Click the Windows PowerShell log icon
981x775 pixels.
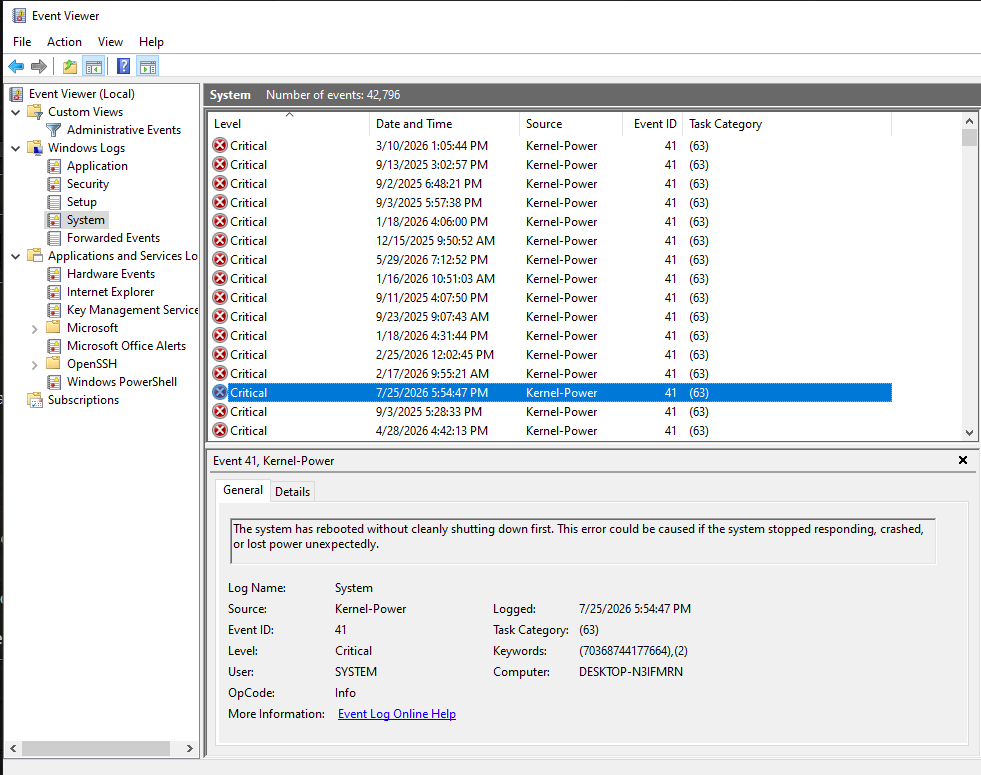pyautogui.click(x=54, y=382)
